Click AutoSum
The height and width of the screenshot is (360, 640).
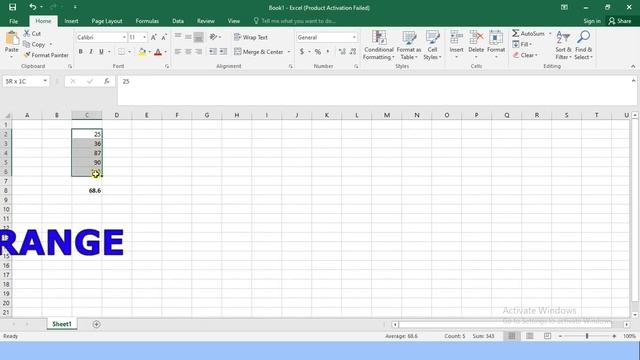coord(529,33)
